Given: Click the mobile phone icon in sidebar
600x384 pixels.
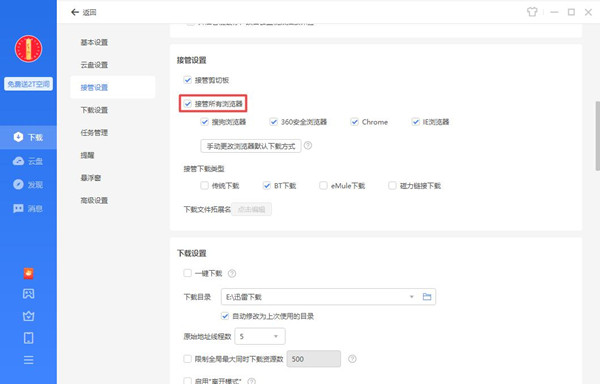Looking at the screenshot, I should (x=28, y=338).
